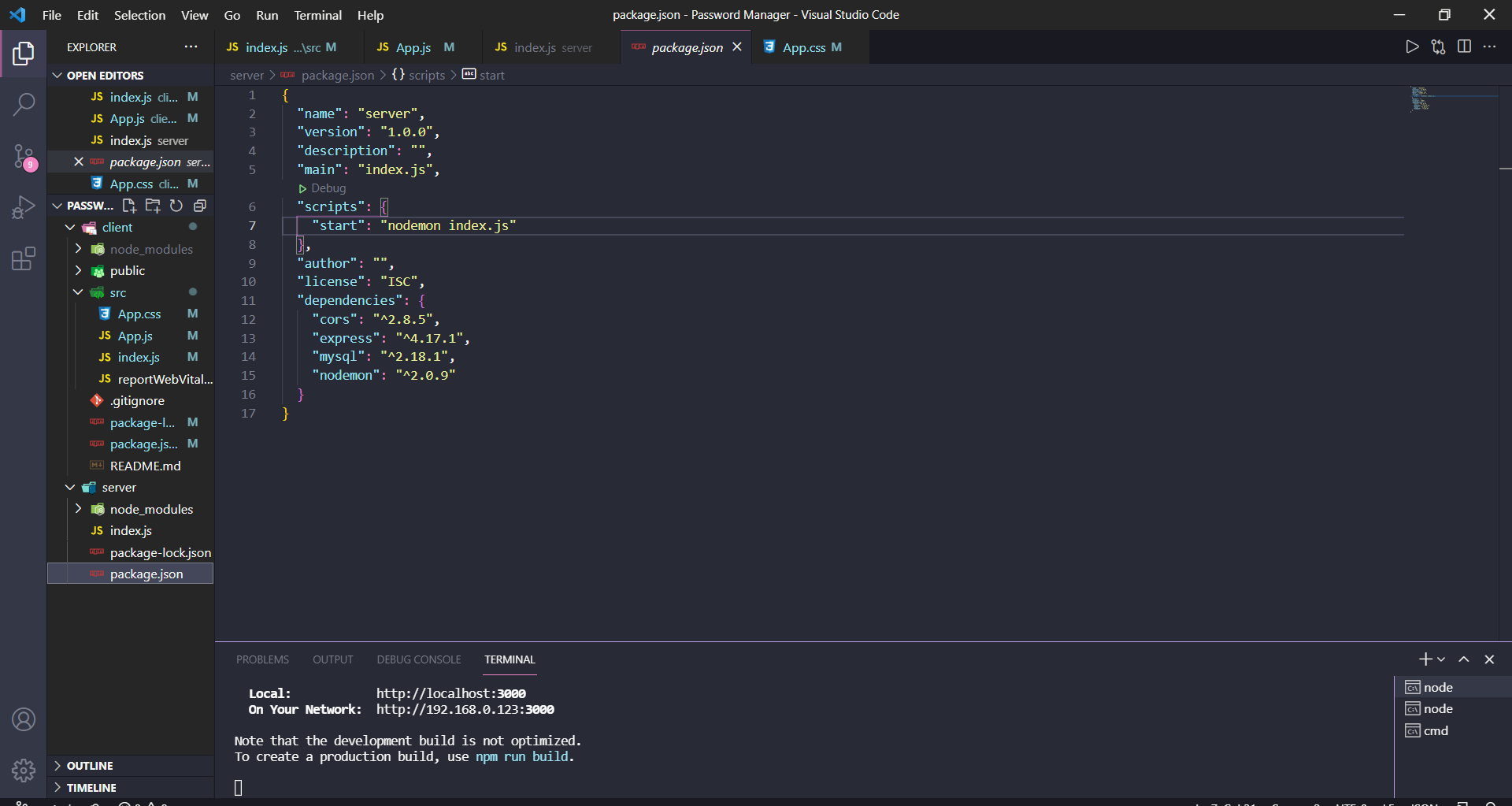Refresh the explorer file tree

(x=176, y=206)
